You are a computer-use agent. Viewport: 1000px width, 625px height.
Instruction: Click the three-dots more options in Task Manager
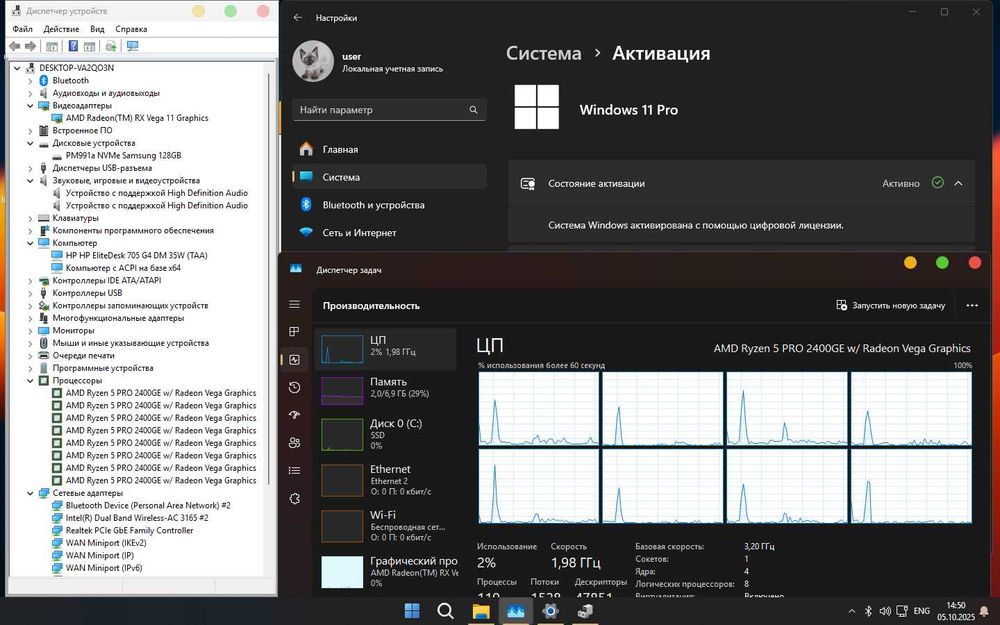tap(972, 305)
